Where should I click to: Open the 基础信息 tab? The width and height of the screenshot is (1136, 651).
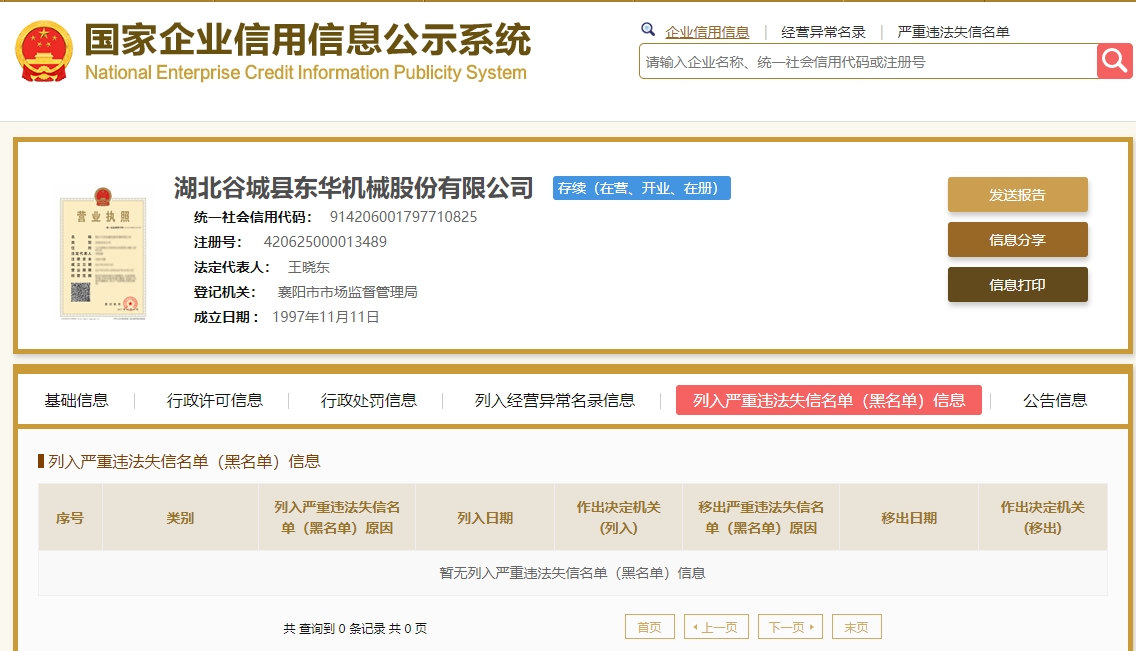tap(77, 400)
